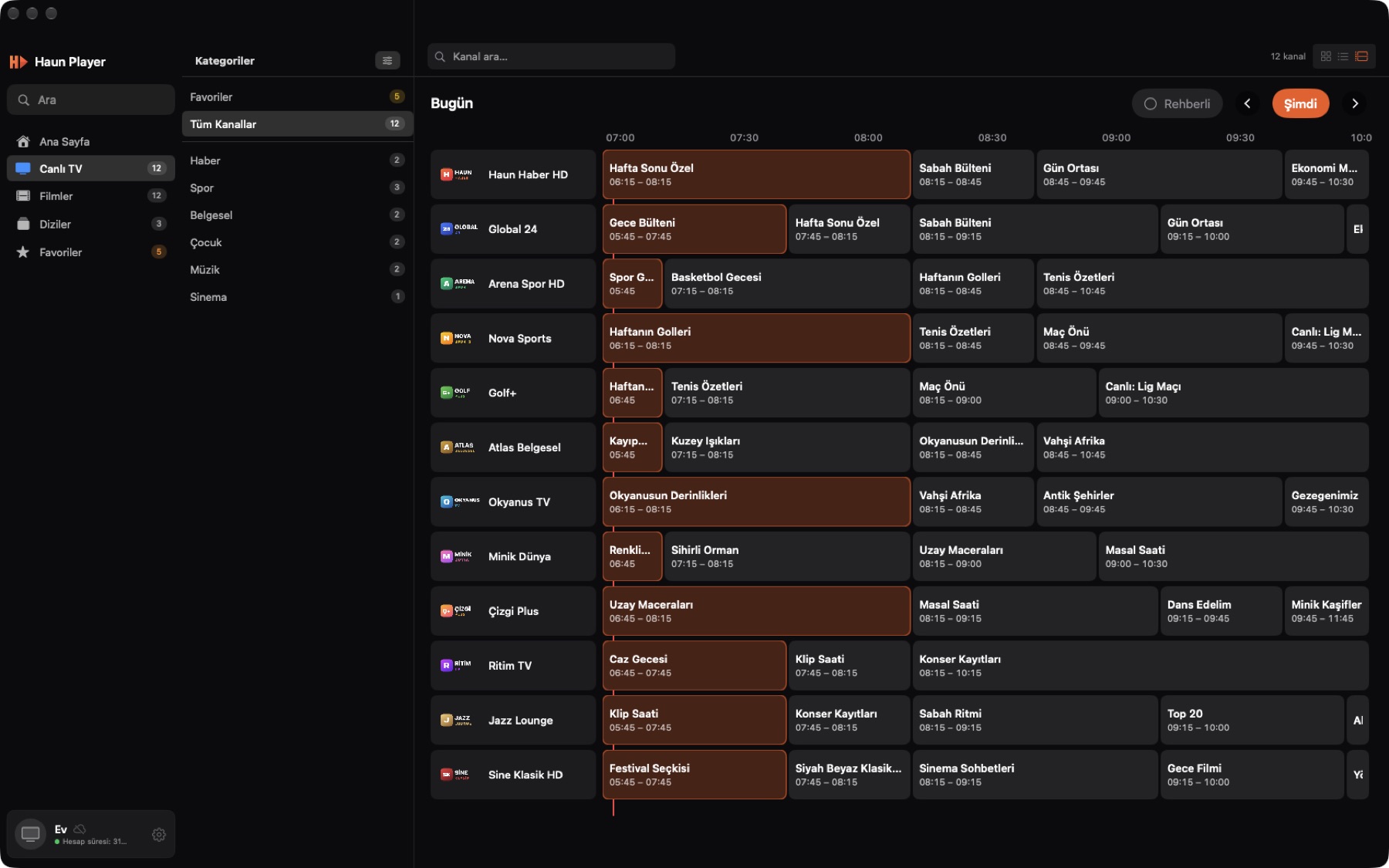This screenshot has height=868, width=1389.
Task: Select the Haber category
Action: pos(297,160)
